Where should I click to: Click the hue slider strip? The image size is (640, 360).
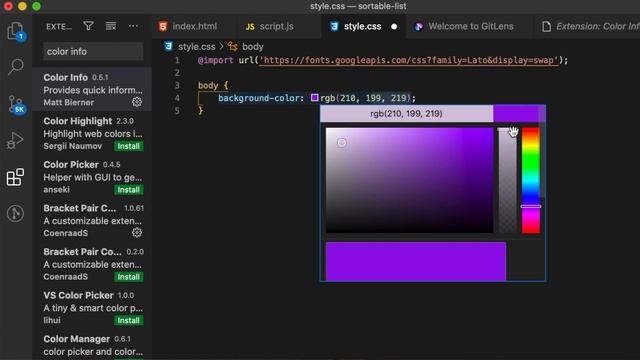pyautogui.click(x=531, y=180)
